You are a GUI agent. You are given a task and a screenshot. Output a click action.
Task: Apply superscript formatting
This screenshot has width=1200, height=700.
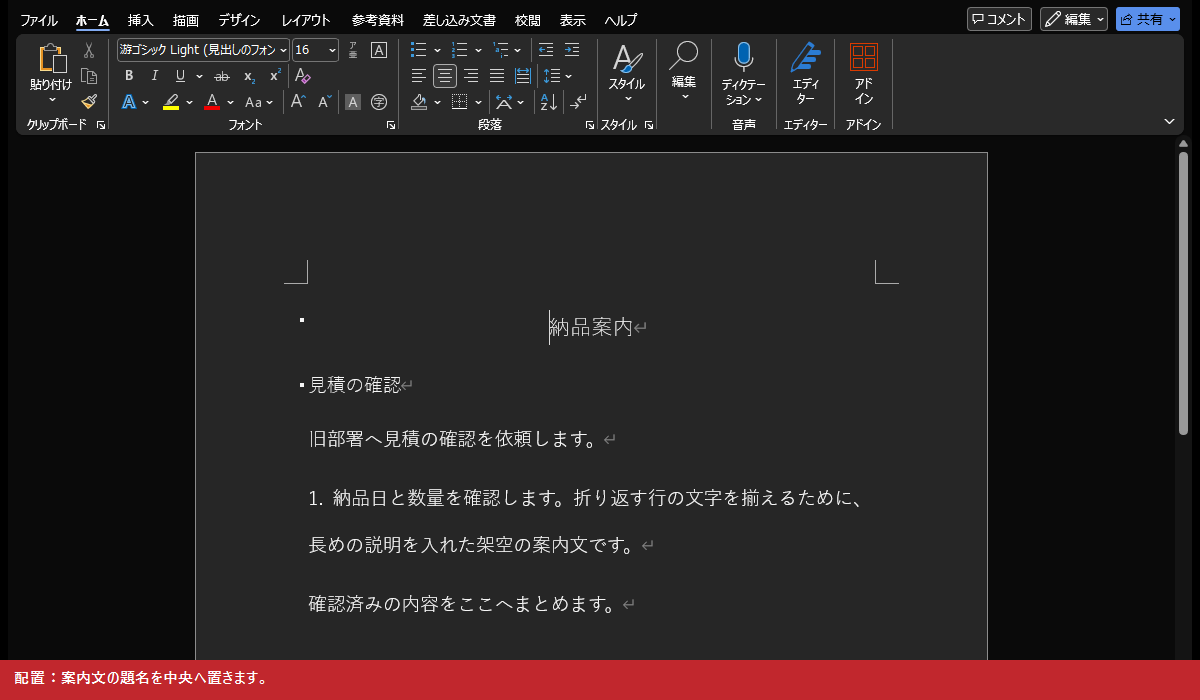(x=275, y=76)
